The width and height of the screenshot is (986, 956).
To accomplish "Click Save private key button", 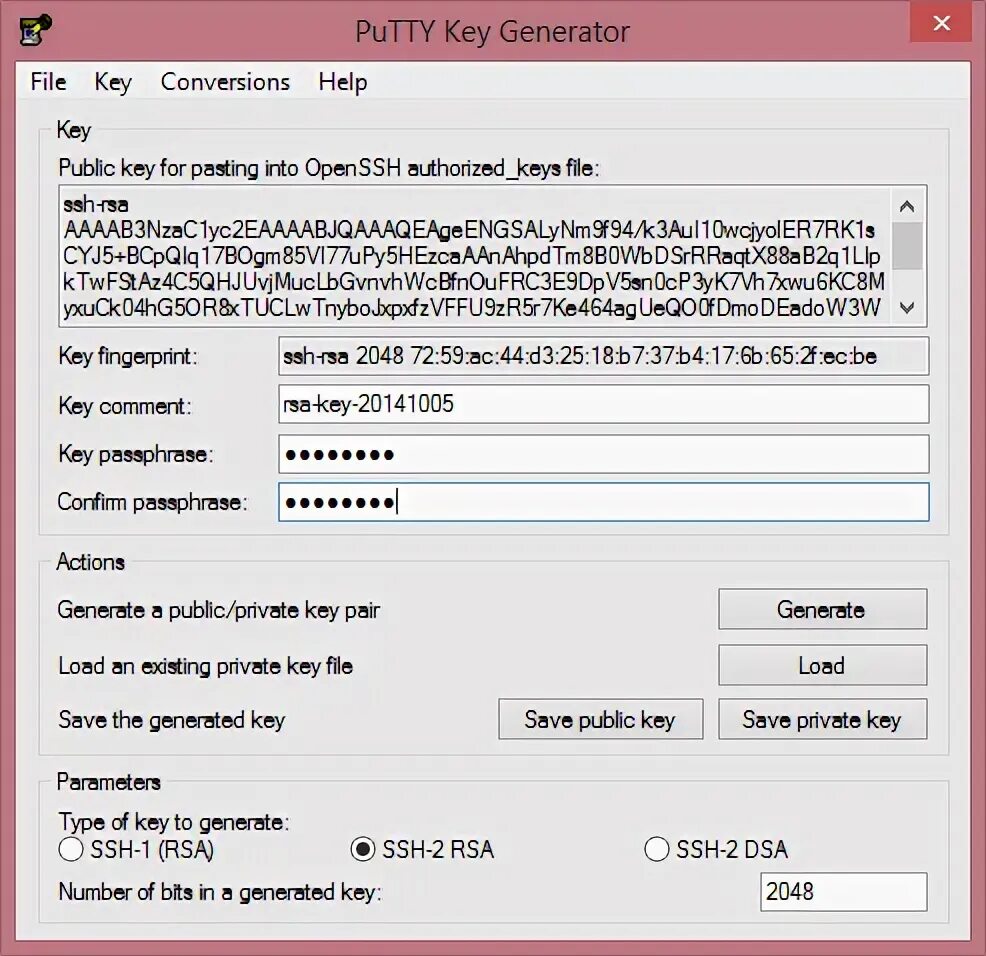I will coord(823,719).
